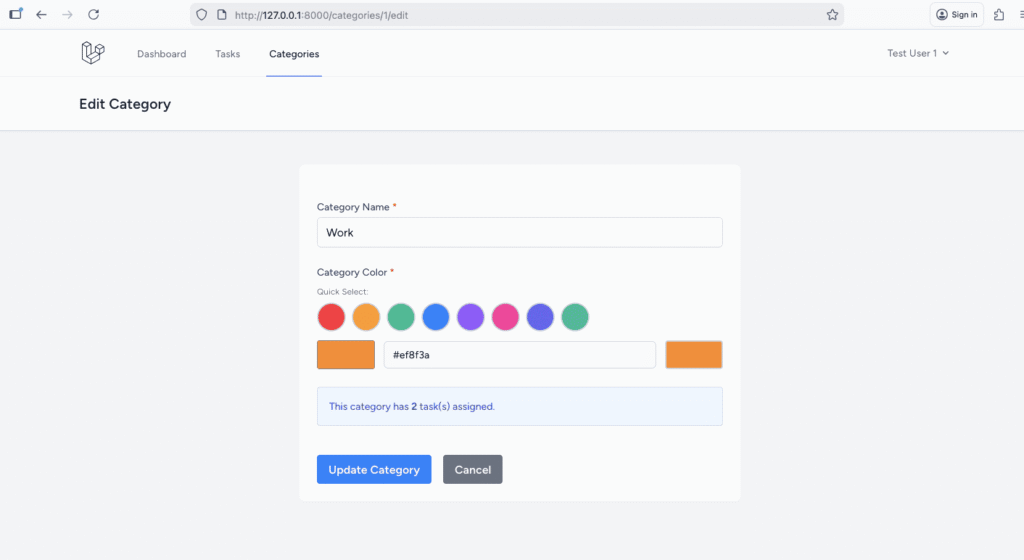The width and height of the screenshot is (1024, 560).
Task: Reload the page with refresh icon
Action: [93, 15]
